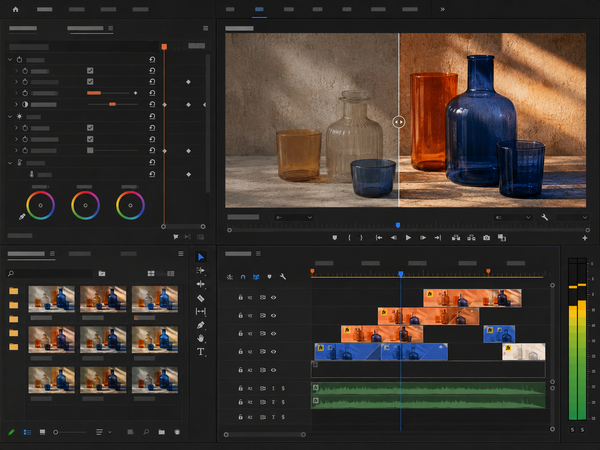Solo the first audio track
The height and width of the screenshot is (450, 600).
[x=283, y=388]
